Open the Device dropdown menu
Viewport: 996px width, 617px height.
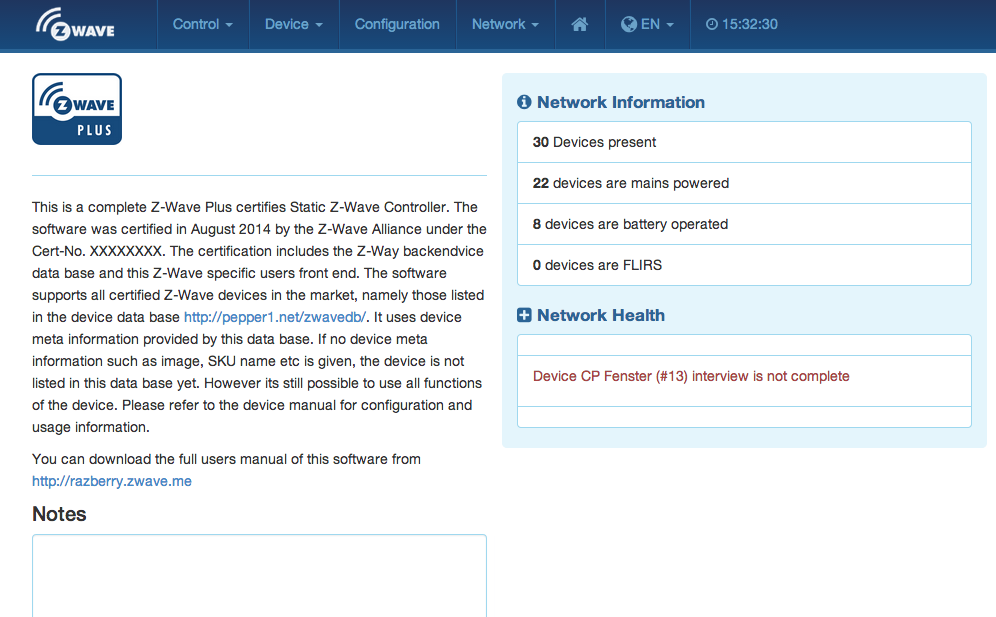[293, 24]
